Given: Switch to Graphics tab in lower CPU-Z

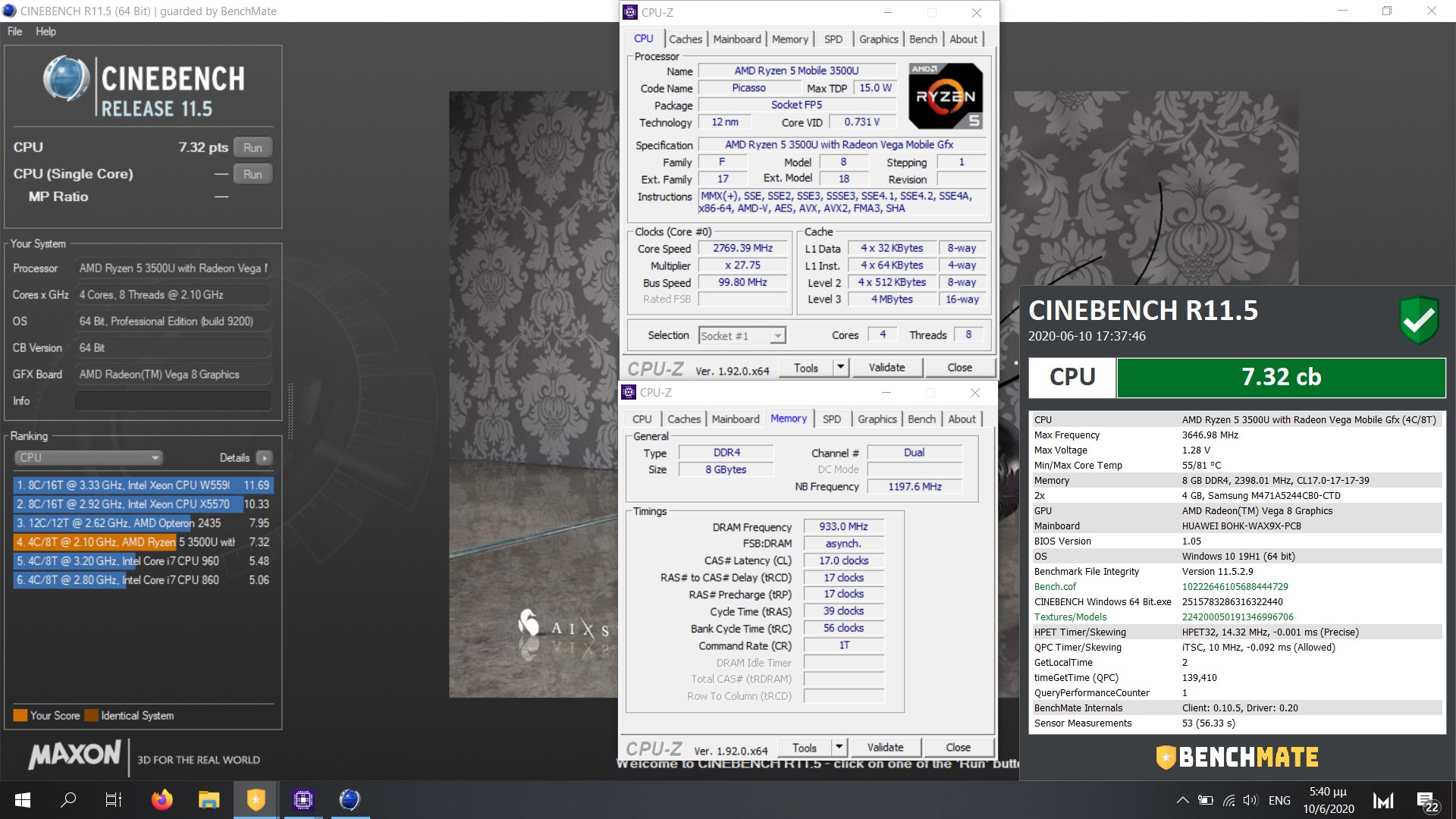Looking at the screenshot, I should [877, 419].
